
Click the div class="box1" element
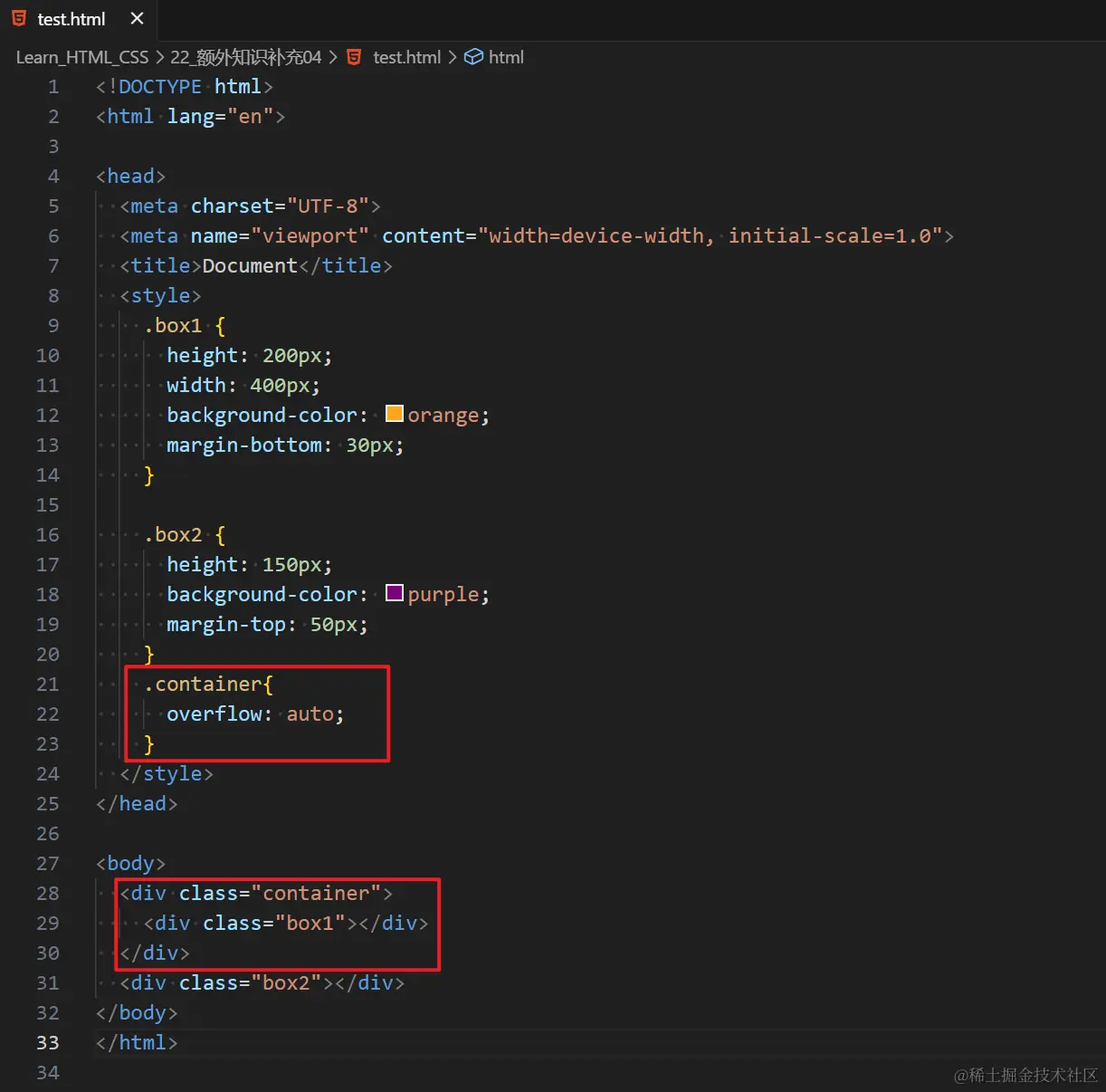[x=286, y=924]
